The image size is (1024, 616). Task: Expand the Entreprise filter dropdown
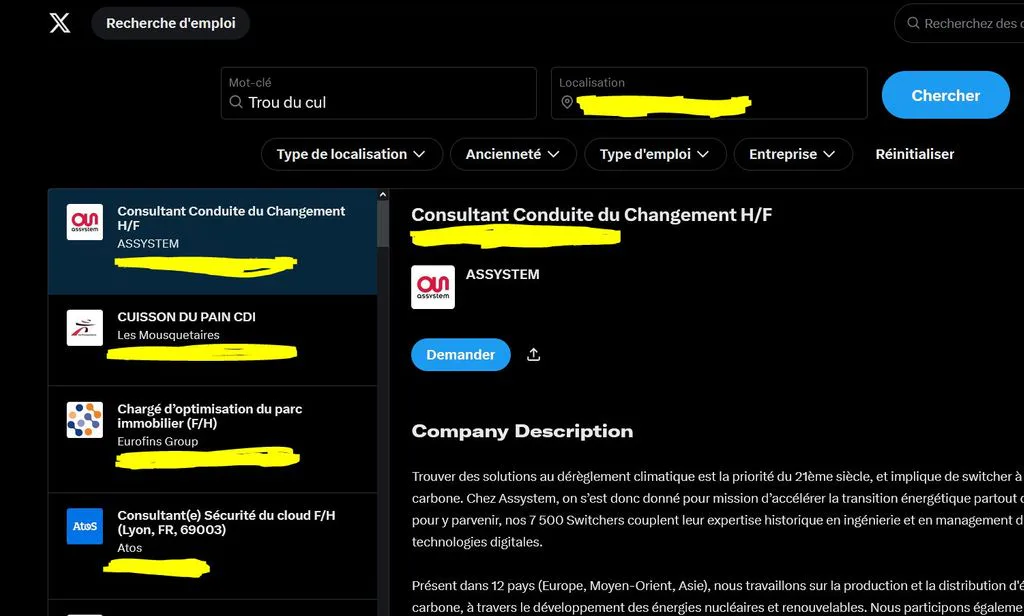pos(793,154)
